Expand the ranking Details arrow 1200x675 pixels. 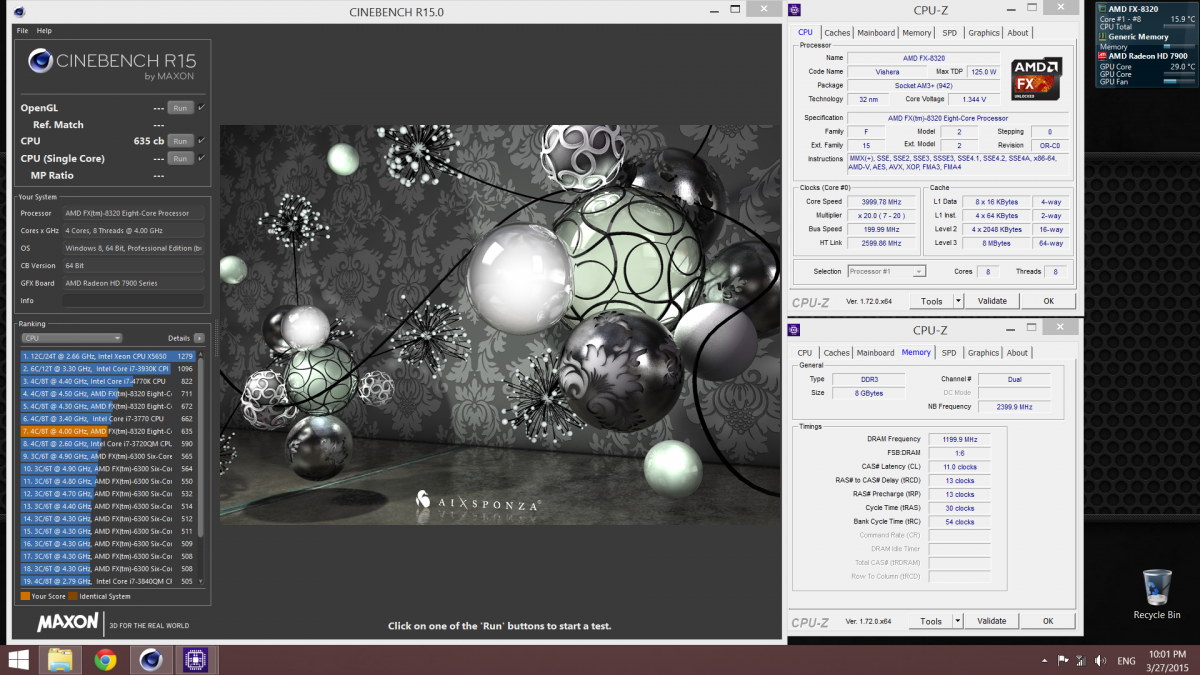(199, 338)
